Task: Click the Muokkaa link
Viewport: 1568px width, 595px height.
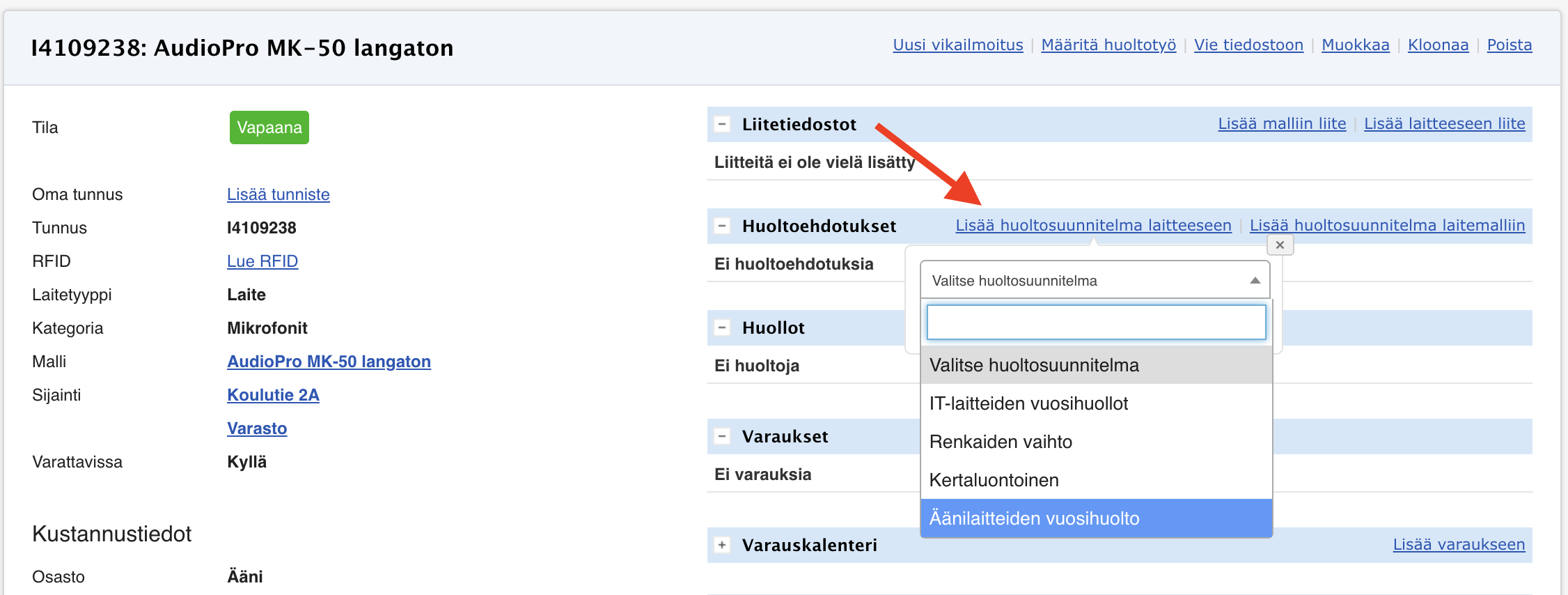Action: (x=1355, y=45)
